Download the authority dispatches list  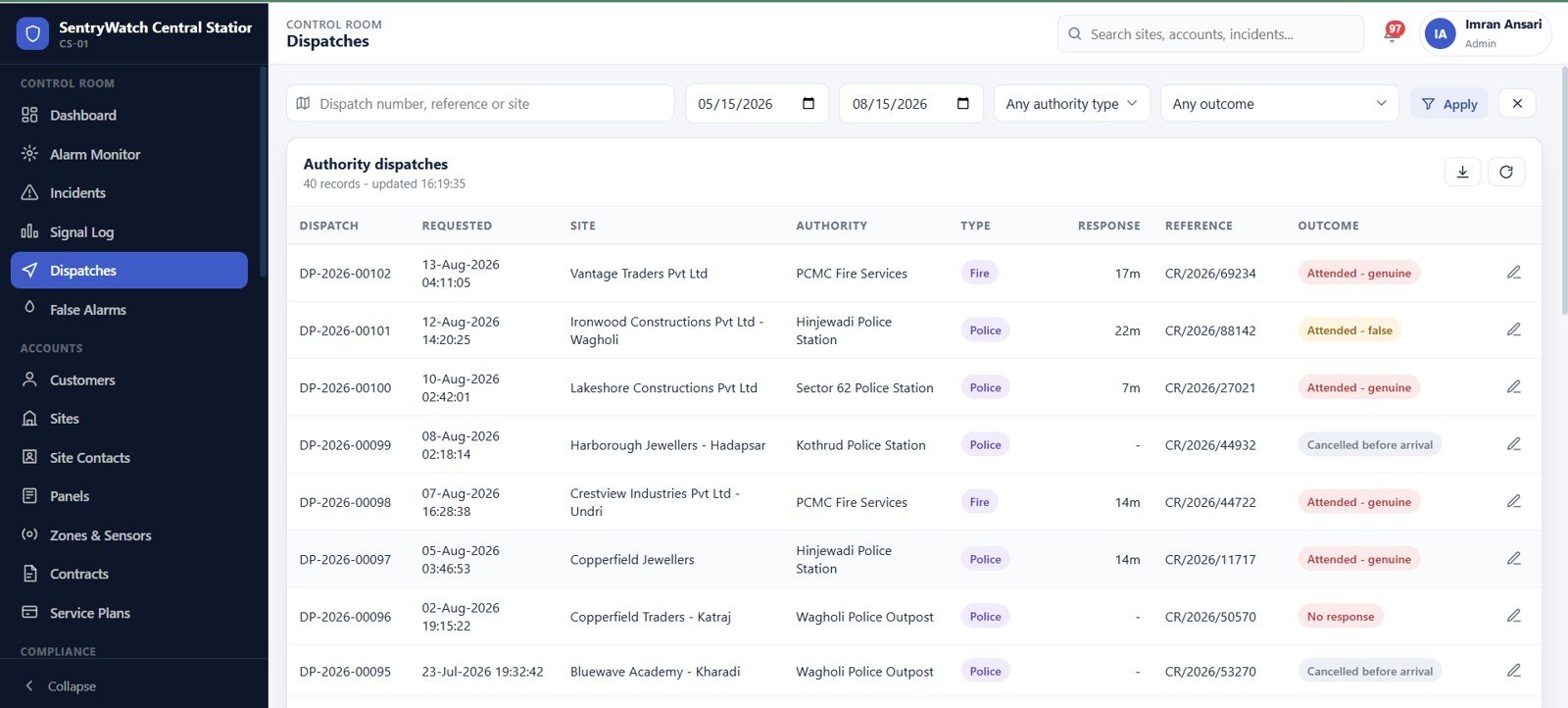tap(1462, 172)
